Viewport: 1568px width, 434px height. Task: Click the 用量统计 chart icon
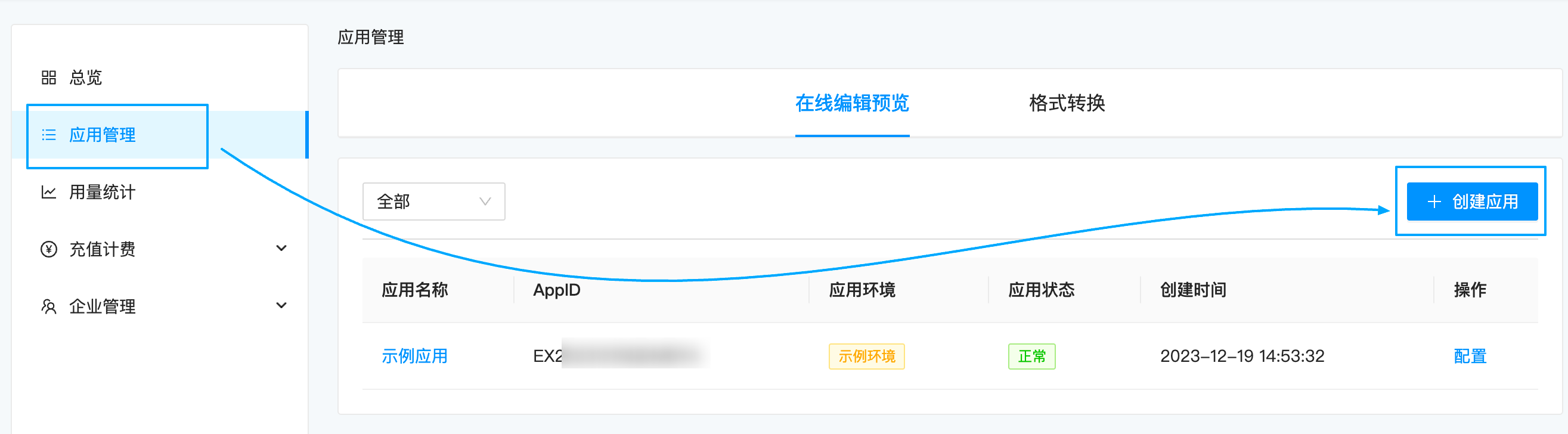pos(49,193)
